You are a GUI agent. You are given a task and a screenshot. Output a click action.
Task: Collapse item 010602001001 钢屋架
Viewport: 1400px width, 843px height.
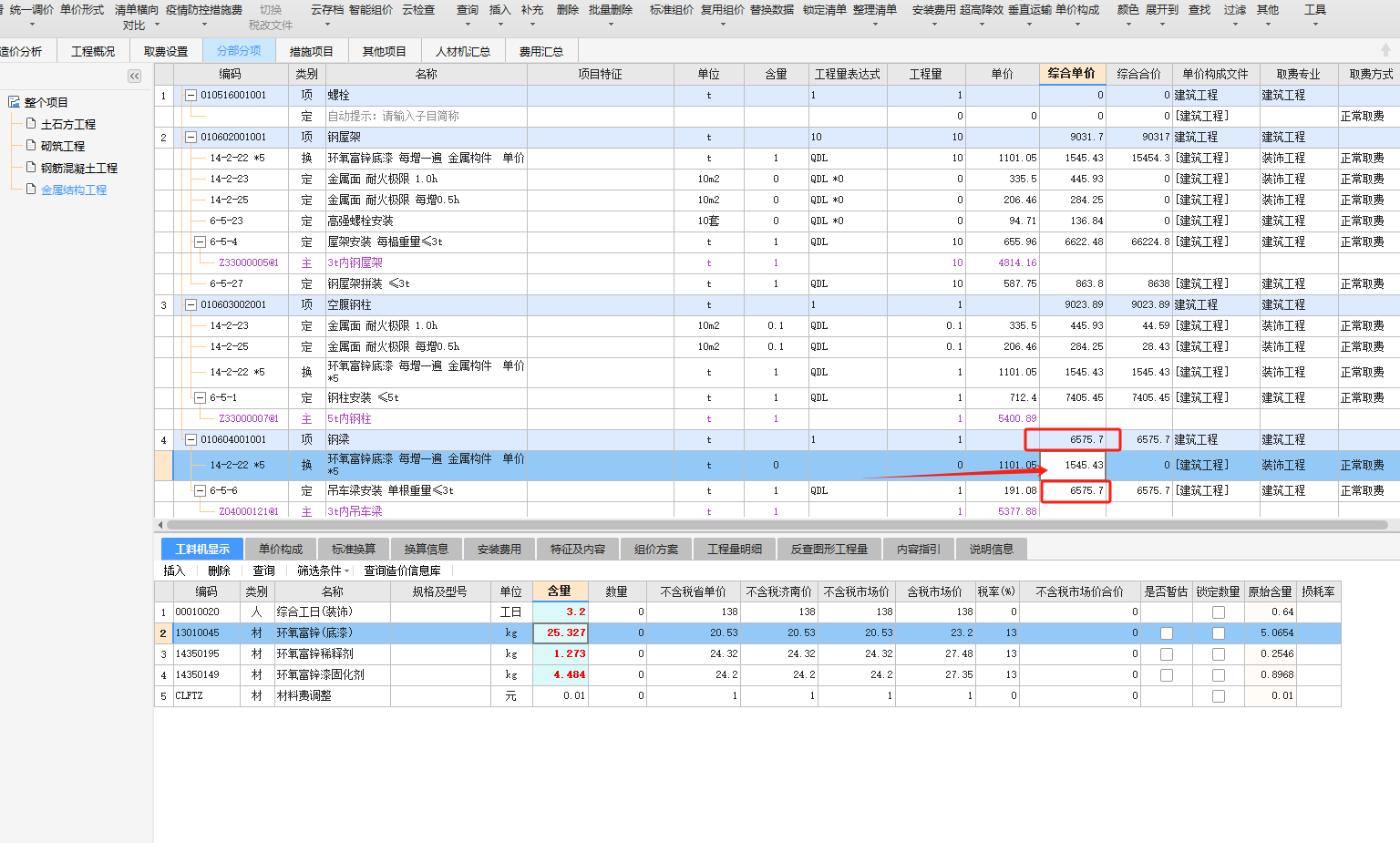click(191, 137)
